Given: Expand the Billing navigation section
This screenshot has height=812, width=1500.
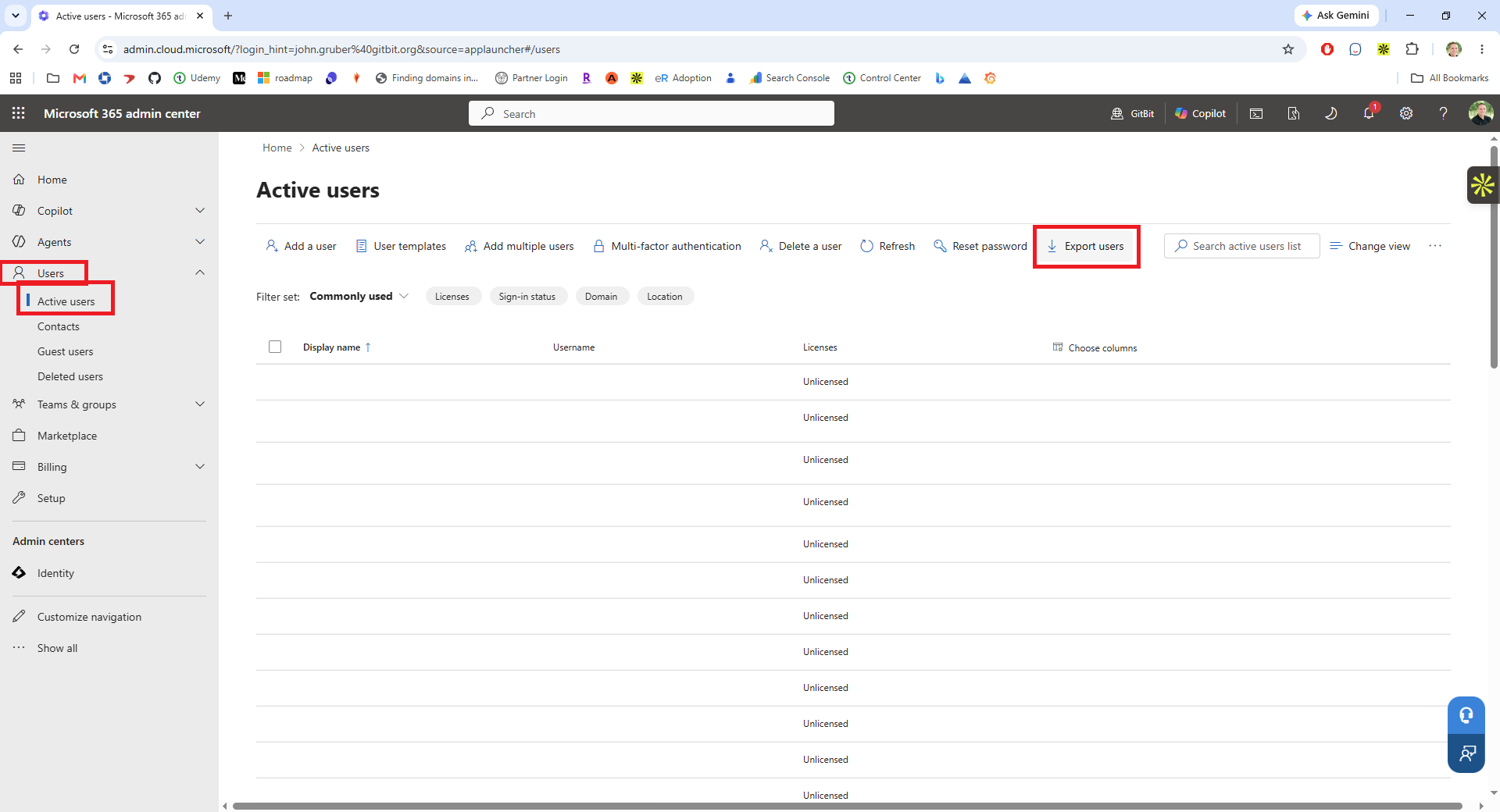Looking at the screenshot, I should (x=200, y=467).
